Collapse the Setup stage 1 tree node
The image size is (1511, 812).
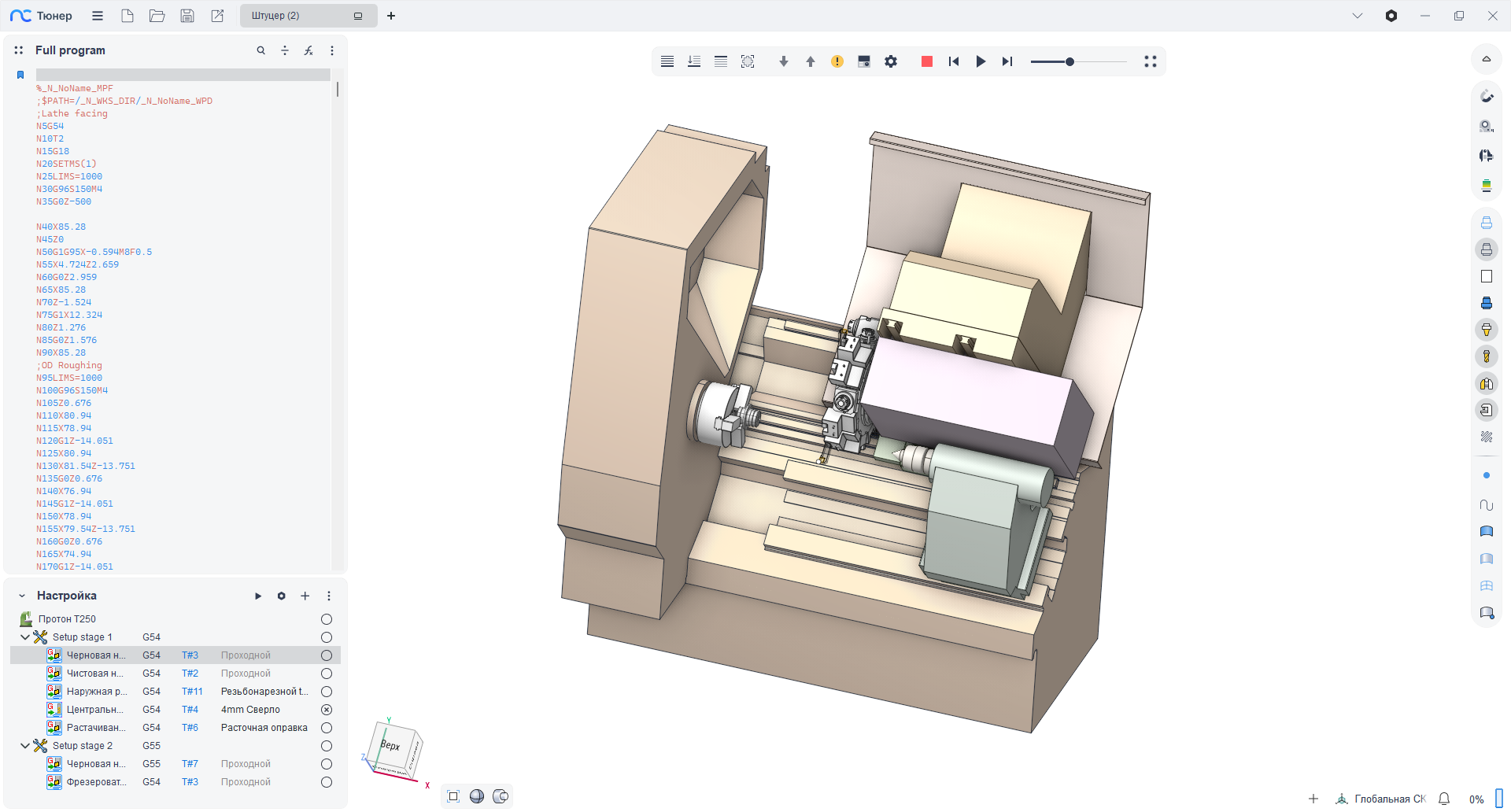(24, 637)
